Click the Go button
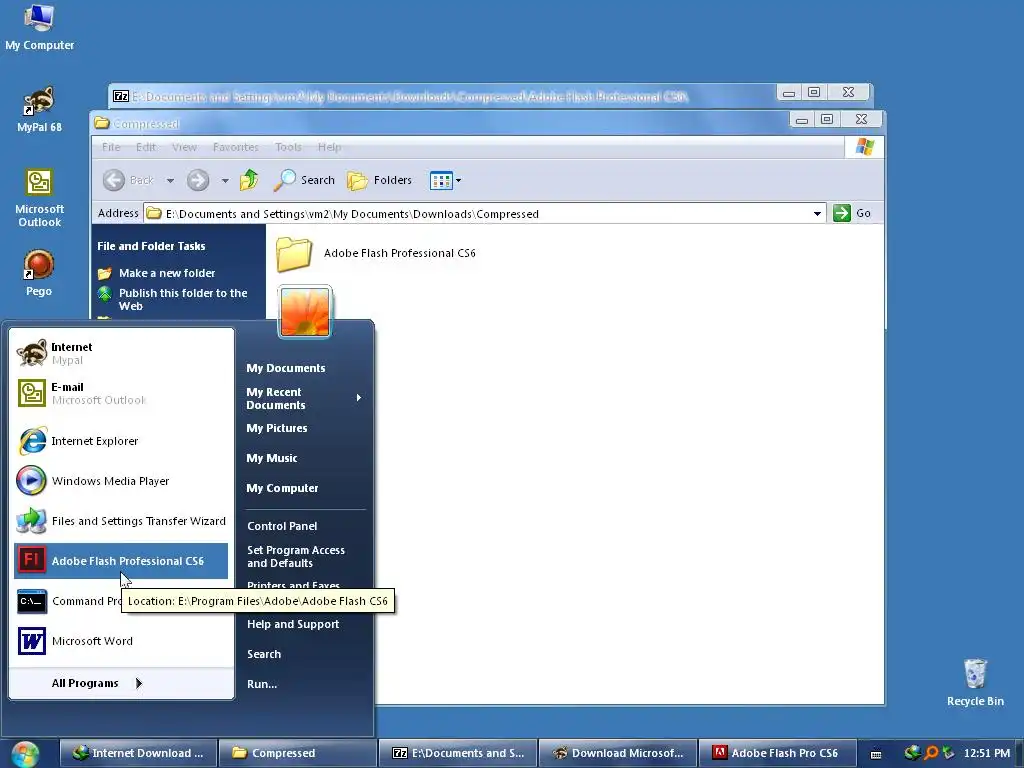Screen dimensions: 1024x768 [x=852, y=213]
